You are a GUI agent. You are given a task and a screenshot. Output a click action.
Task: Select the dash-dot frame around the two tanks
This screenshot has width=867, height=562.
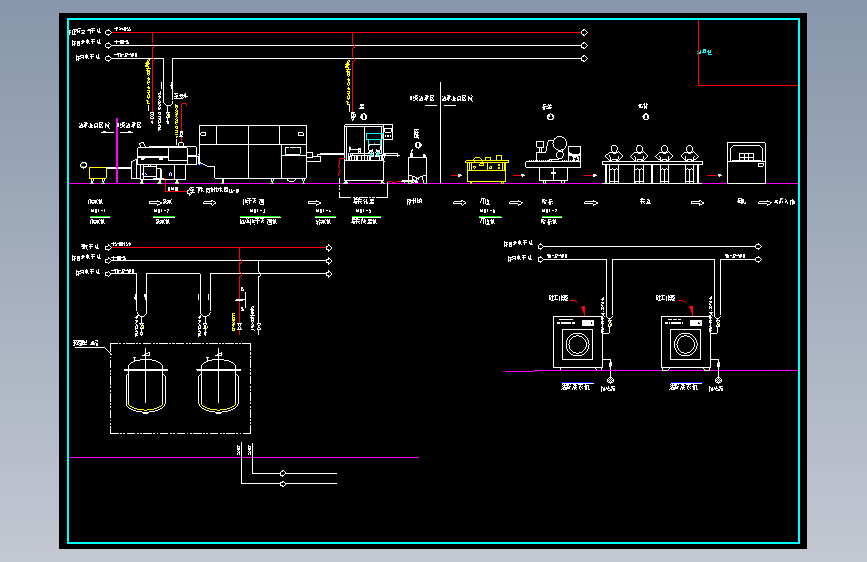point(180,388)
